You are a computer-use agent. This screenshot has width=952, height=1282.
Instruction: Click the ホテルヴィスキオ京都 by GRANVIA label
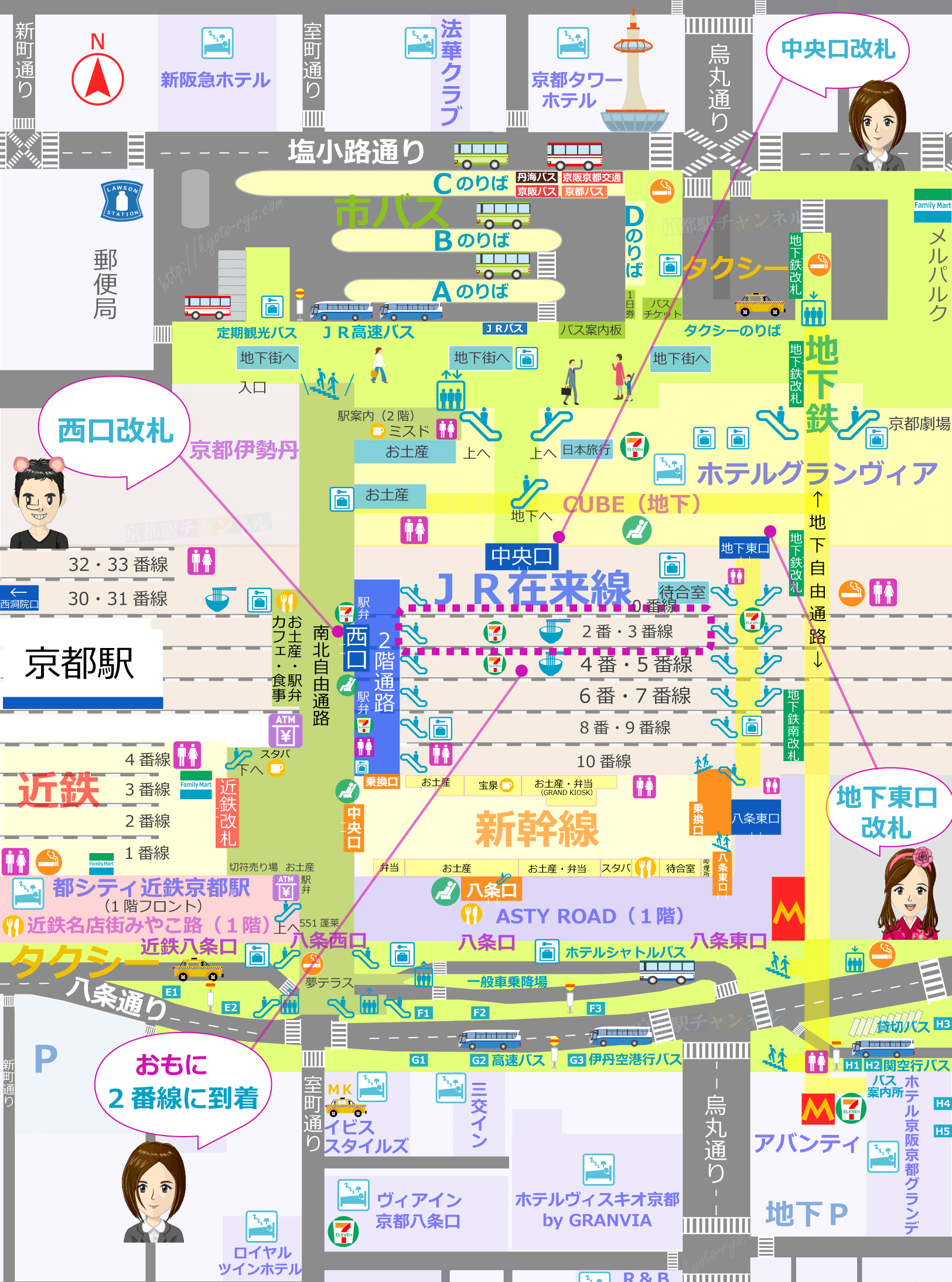[x=597, y=1209]
